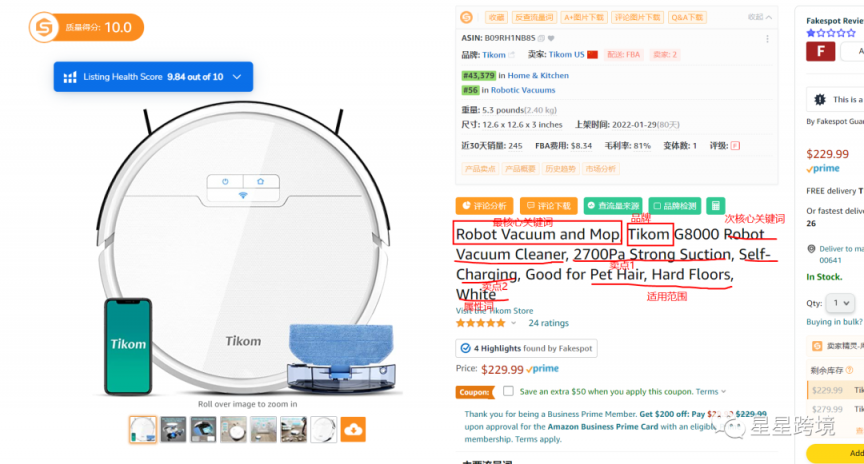Click the orange cloud download icon
Screen dimensions: 864x464
click(x=353, y=429)
